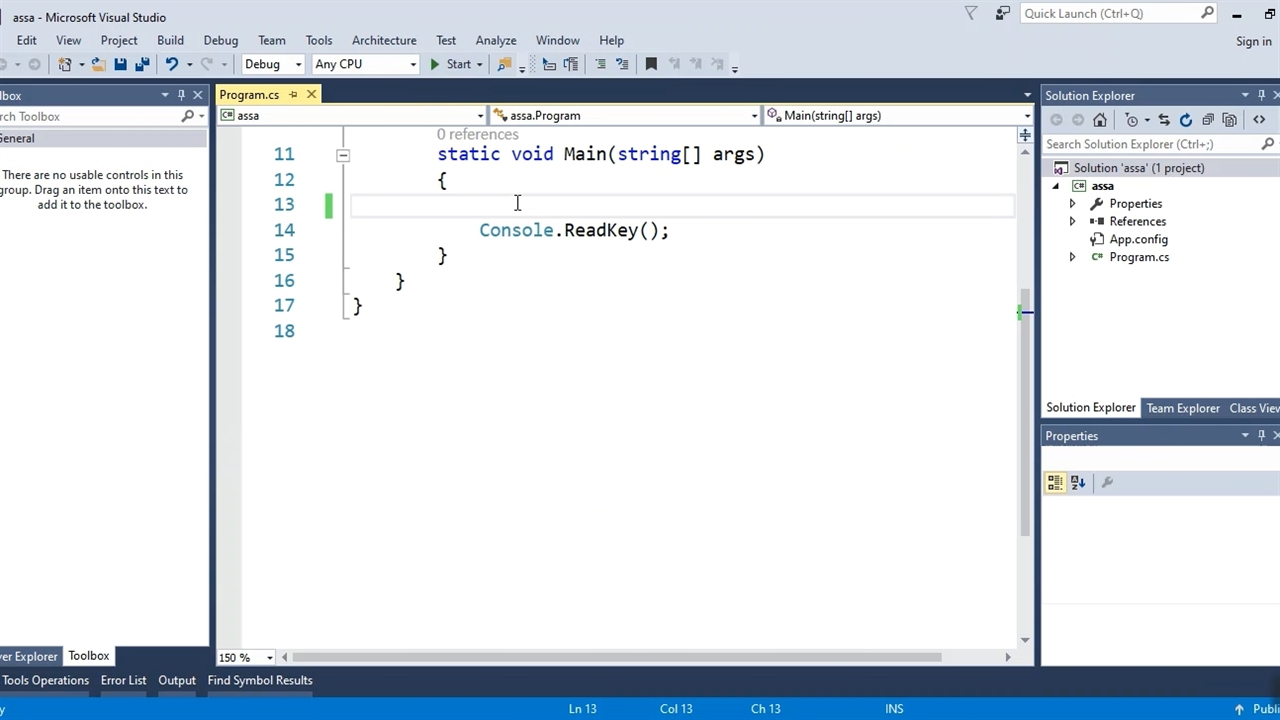This screenshot has height=720, width=1280.
Task: Open the Build menu
Action: tap(170, 40)
